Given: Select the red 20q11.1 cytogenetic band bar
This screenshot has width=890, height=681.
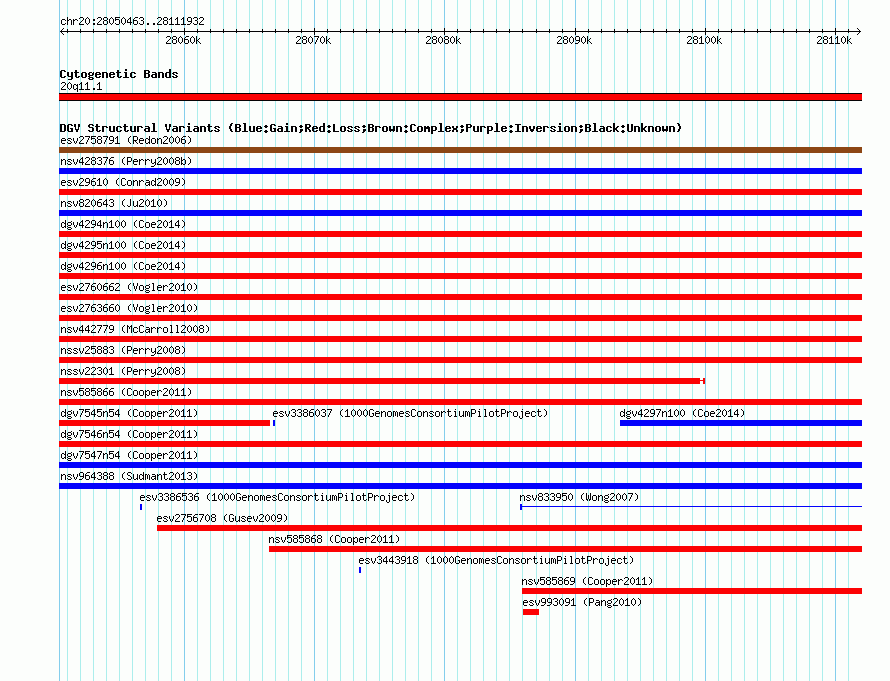Looking at the screenshot, I should (x=460, y=97).
